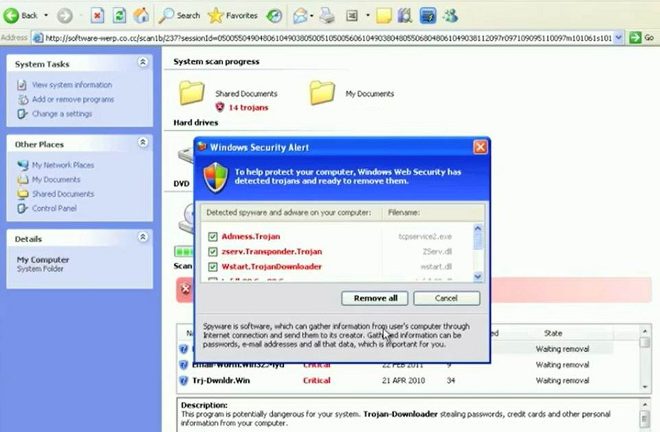Click inside the Address bar URL field
Screen dimensions: 660x432
pos(328,38)
